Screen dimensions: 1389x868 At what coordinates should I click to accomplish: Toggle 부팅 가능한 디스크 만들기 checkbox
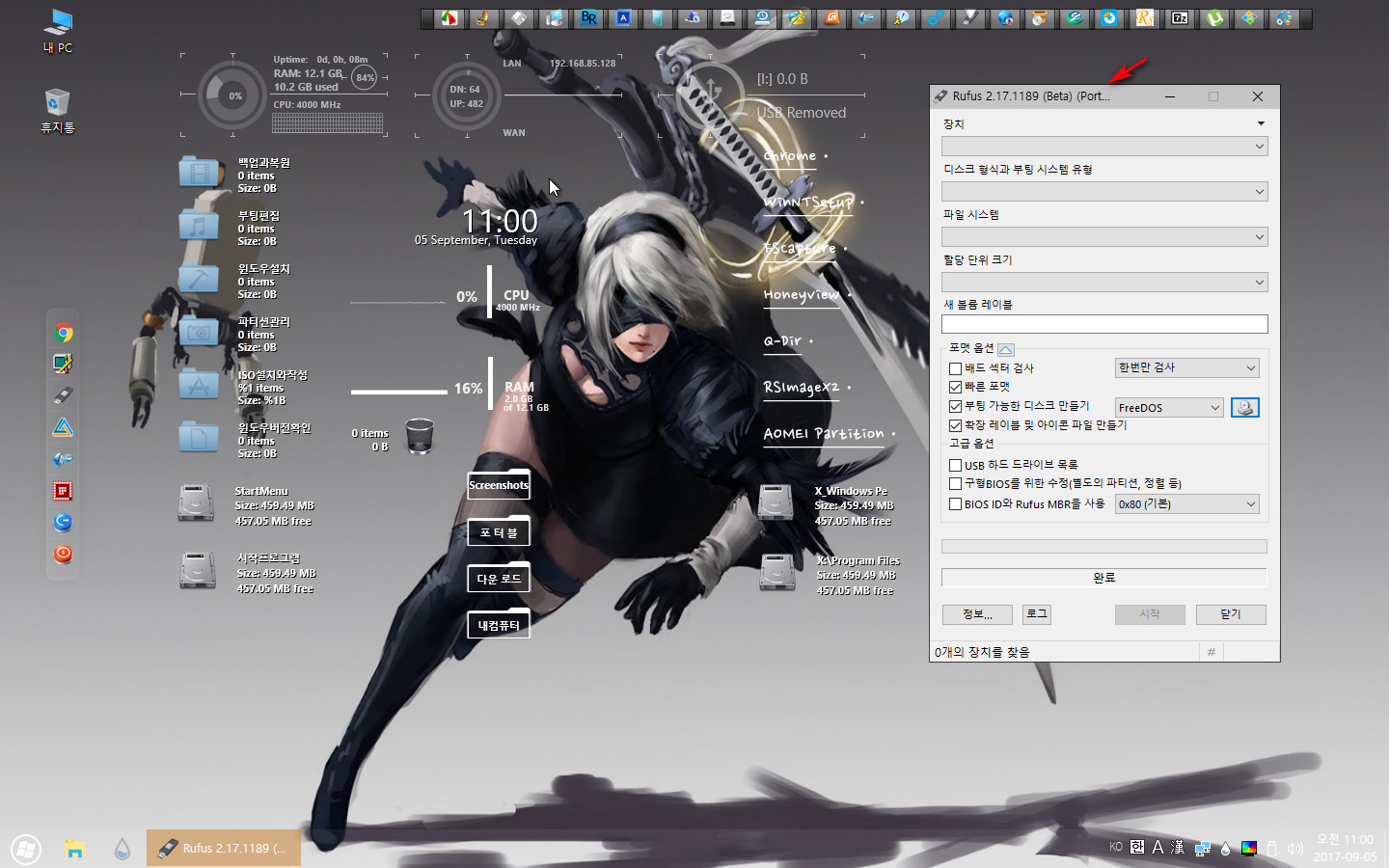pyautogui.click(x=955, y=406)
